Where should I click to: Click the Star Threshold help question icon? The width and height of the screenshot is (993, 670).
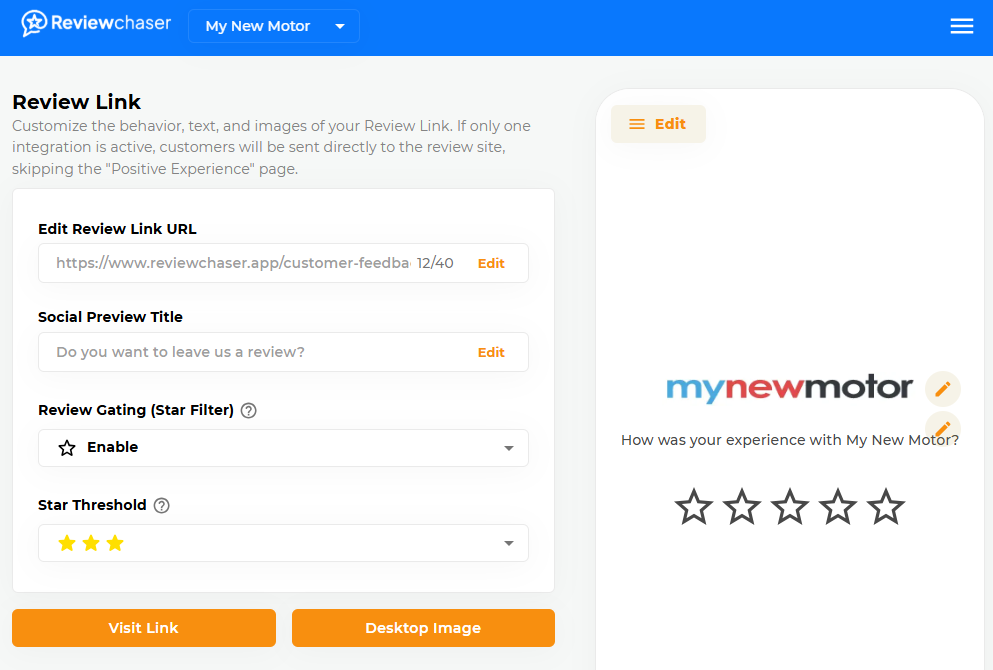pyautogui.click(x=161, y=505)
